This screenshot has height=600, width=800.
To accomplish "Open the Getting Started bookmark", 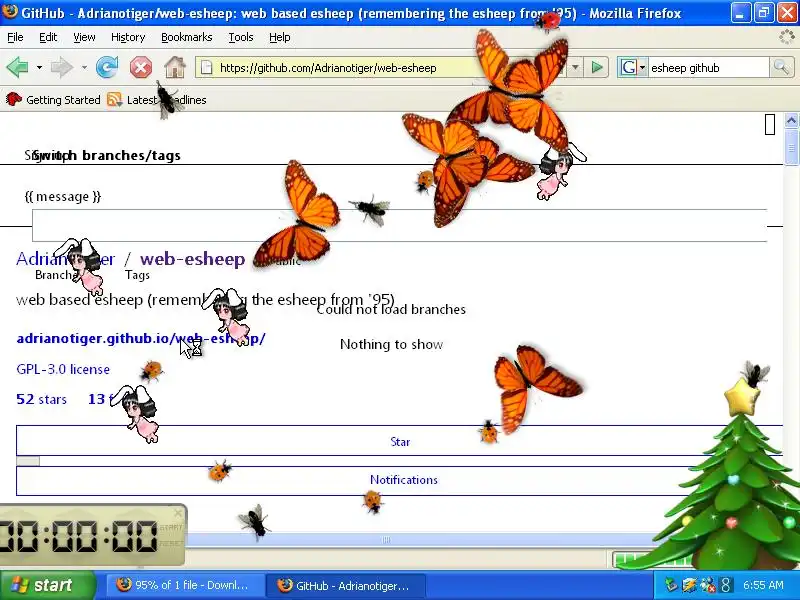I will pos(53,99).
